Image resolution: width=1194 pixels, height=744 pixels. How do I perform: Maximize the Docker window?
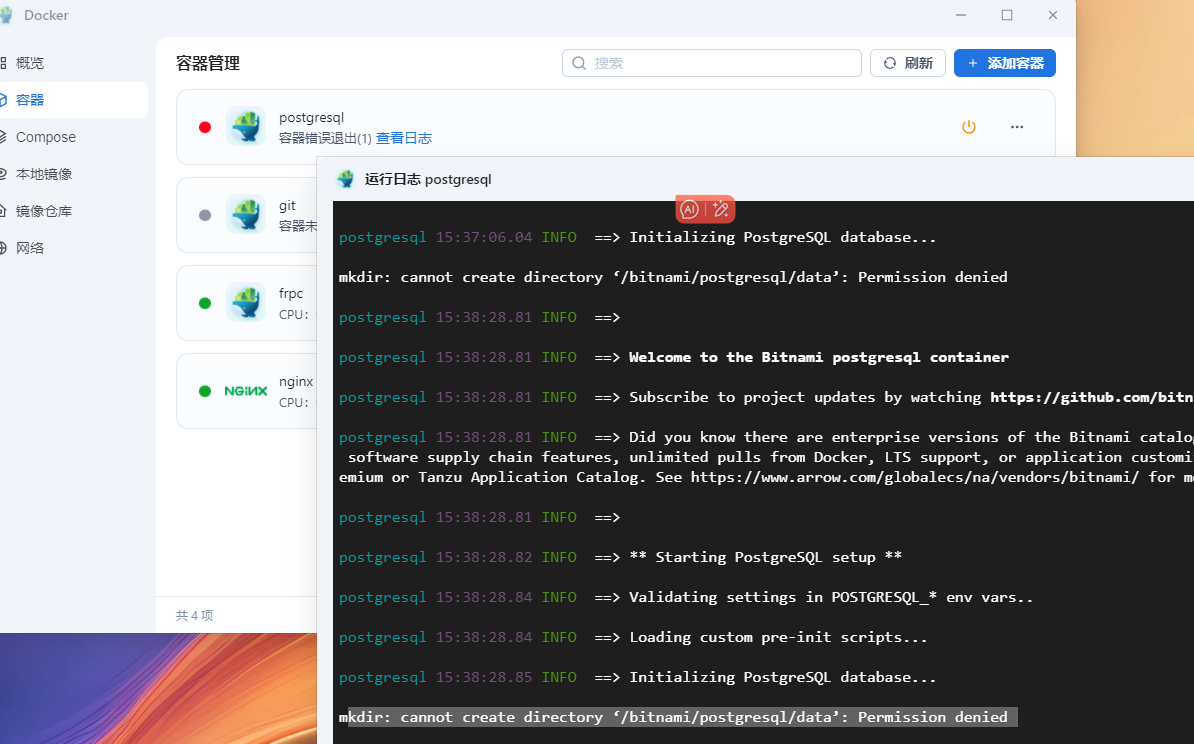coord(1007,15)
